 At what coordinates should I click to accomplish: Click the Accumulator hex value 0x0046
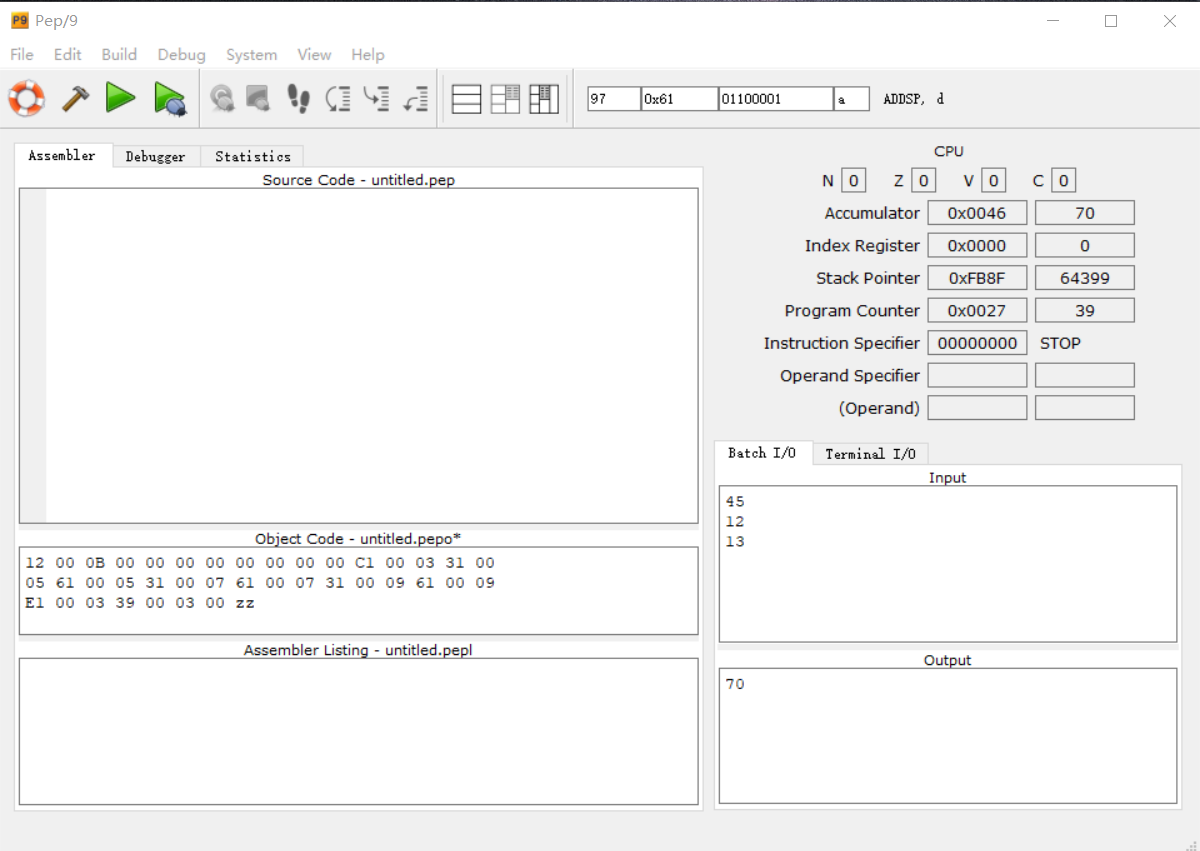click(977, 213)
